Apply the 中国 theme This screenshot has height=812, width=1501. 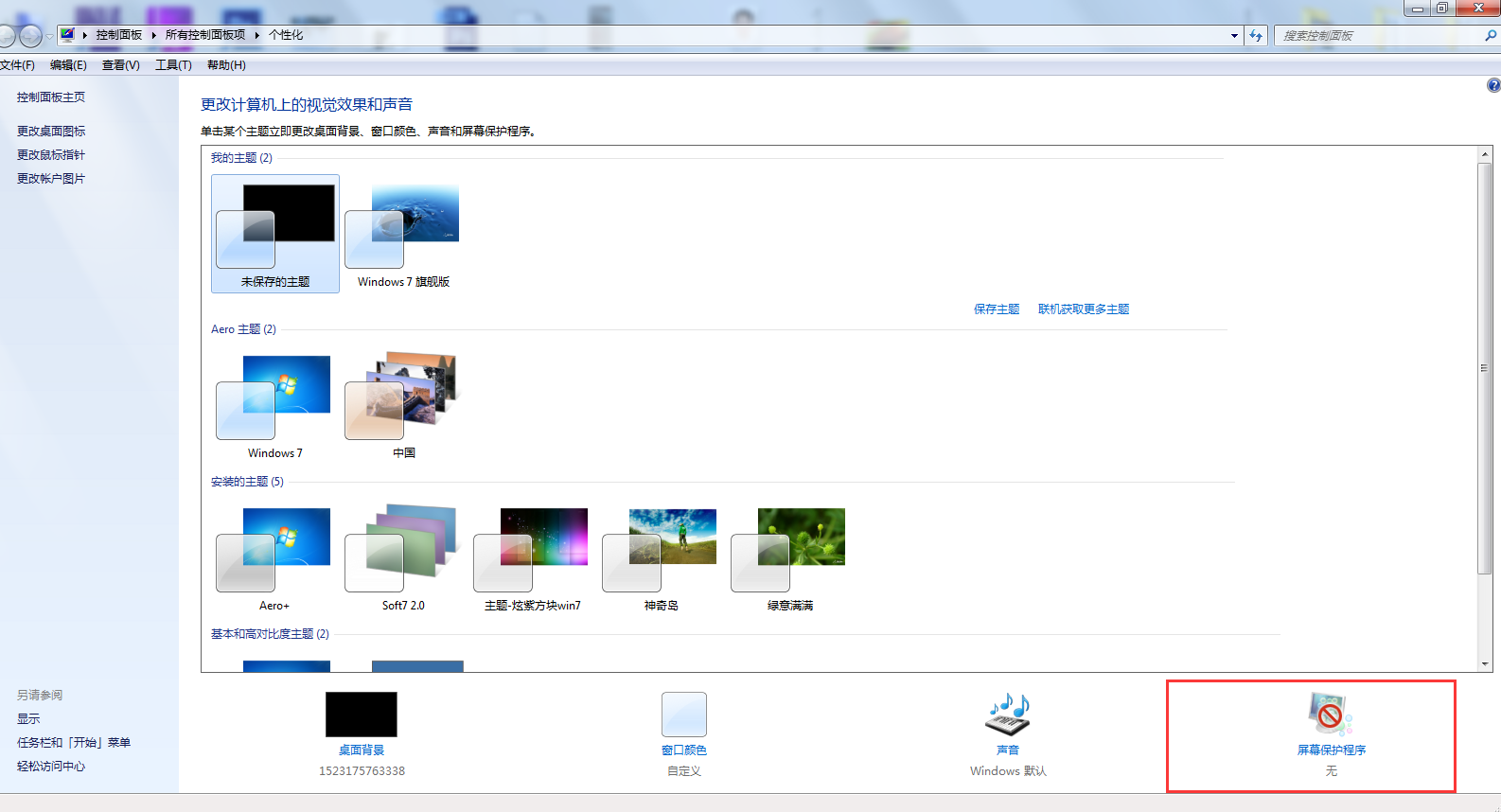coord(404,405)
